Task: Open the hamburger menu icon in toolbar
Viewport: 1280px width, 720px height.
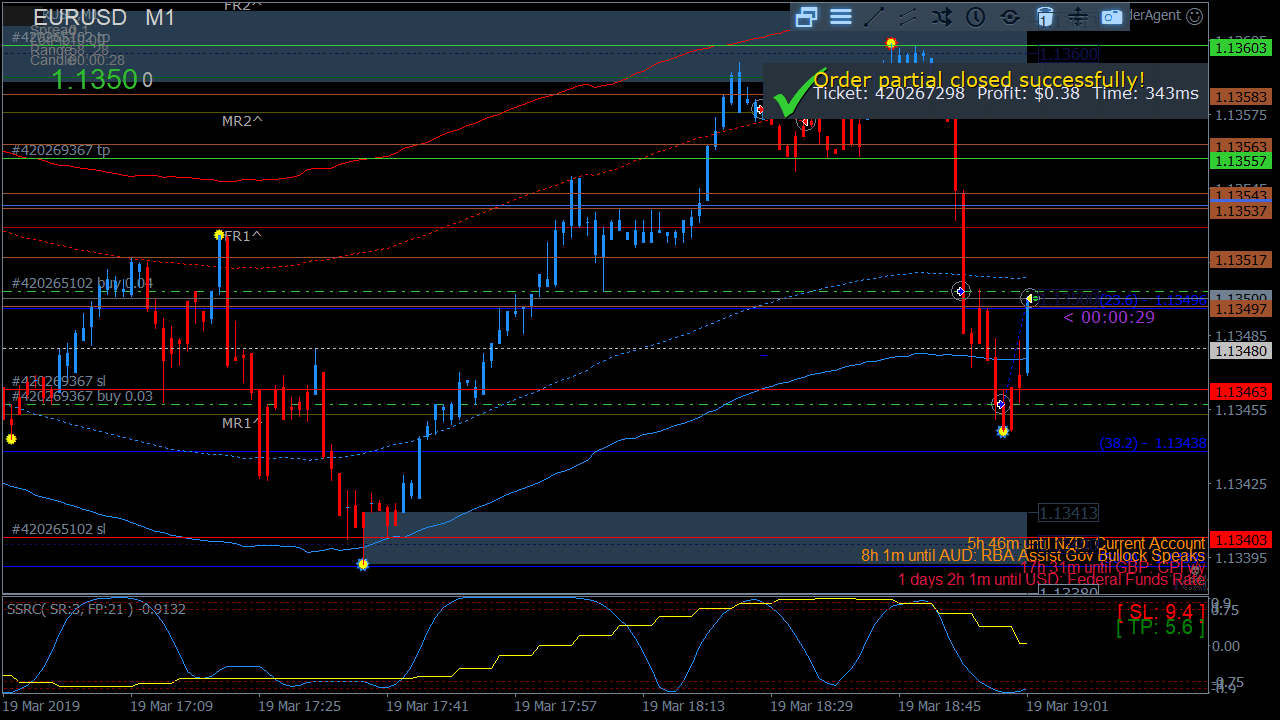Action: coord(841,16)
